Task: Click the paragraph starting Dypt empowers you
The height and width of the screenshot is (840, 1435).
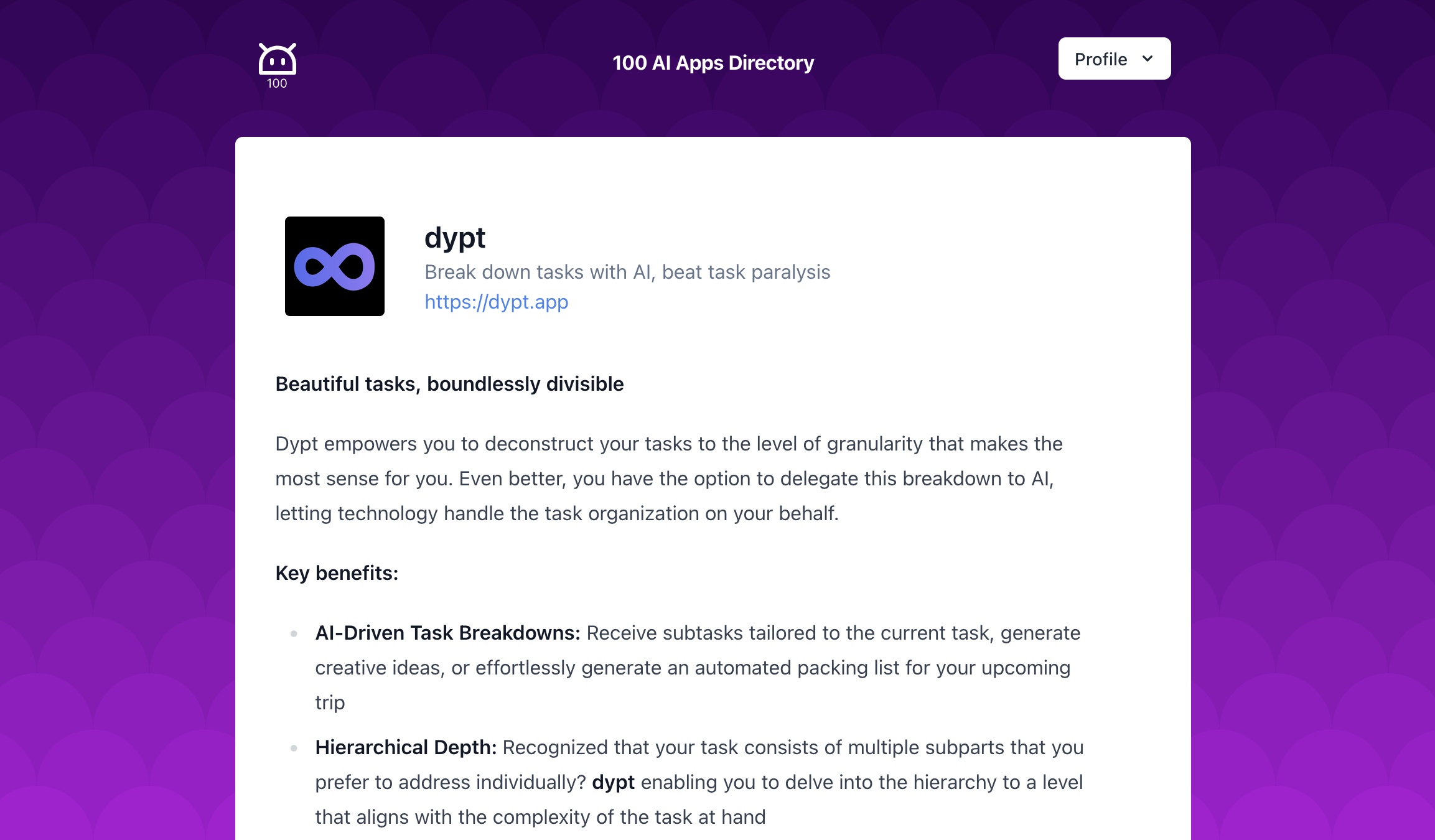Action: click(669, 478)
